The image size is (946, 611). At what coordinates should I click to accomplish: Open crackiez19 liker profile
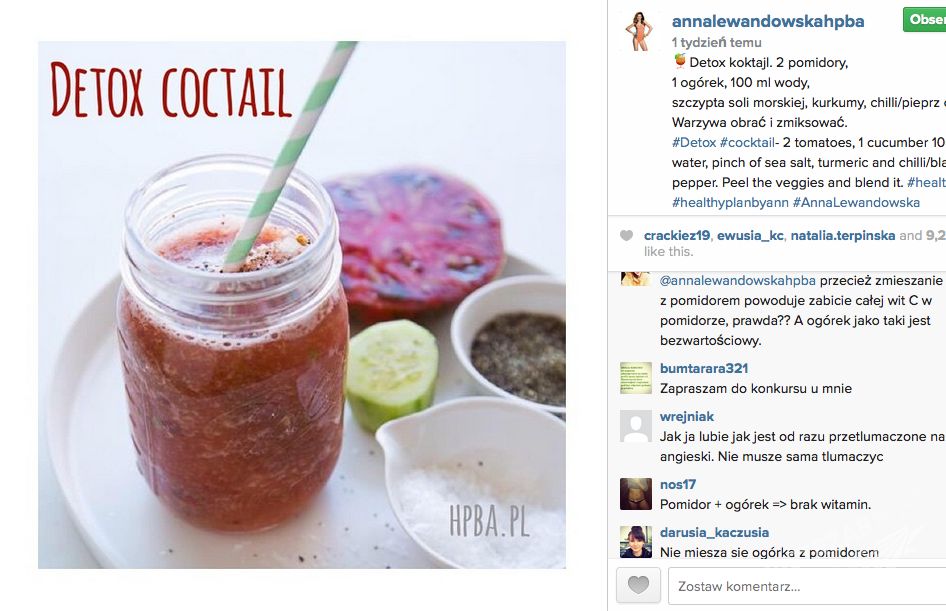[677, 236]
